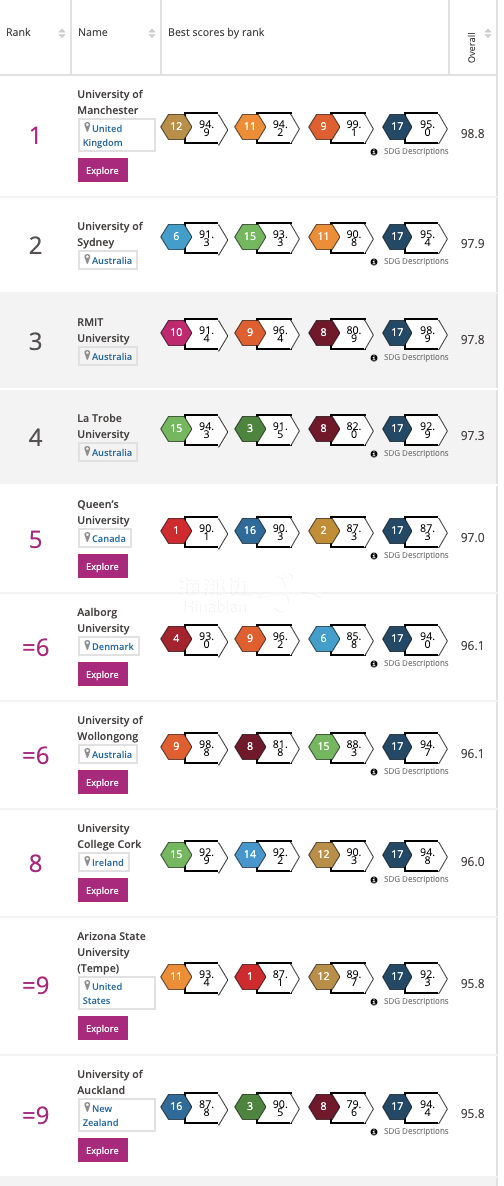
Task: Follow Denmark location link for Aalborg University
Action: coord(113,647)
